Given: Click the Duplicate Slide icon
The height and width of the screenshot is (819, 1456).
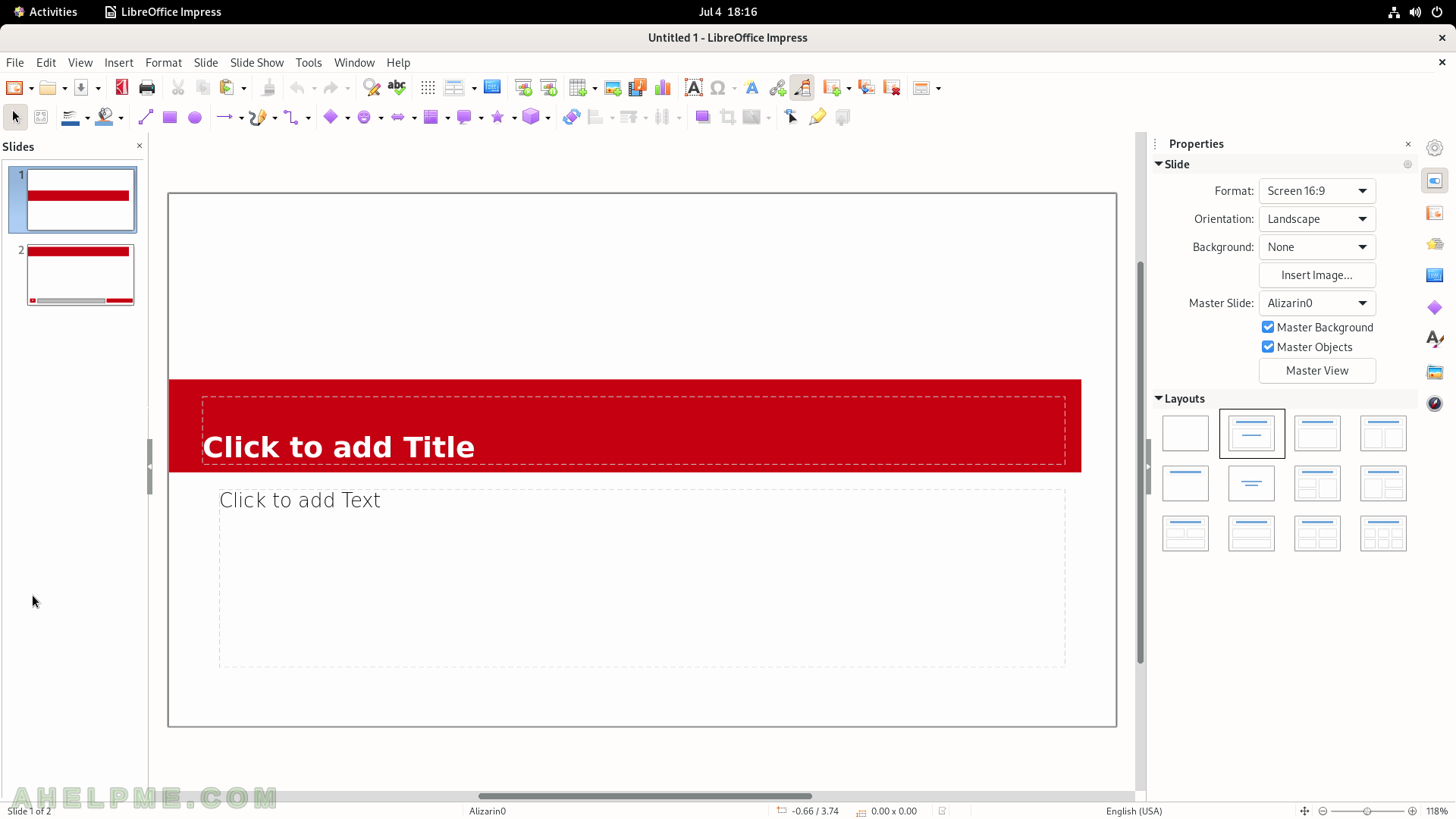Looking at the screenshot, I should point(867,88).
